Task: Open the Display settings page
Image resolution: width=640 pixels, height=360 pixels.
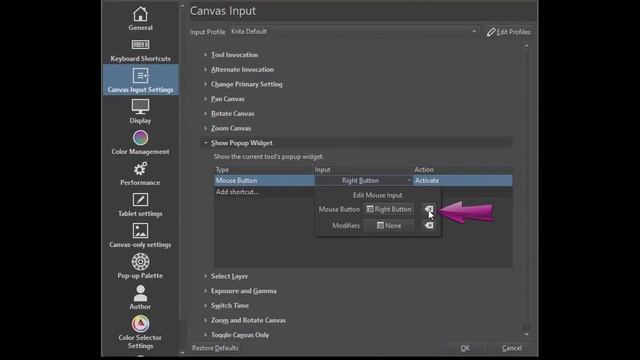Action: (140, 111)
